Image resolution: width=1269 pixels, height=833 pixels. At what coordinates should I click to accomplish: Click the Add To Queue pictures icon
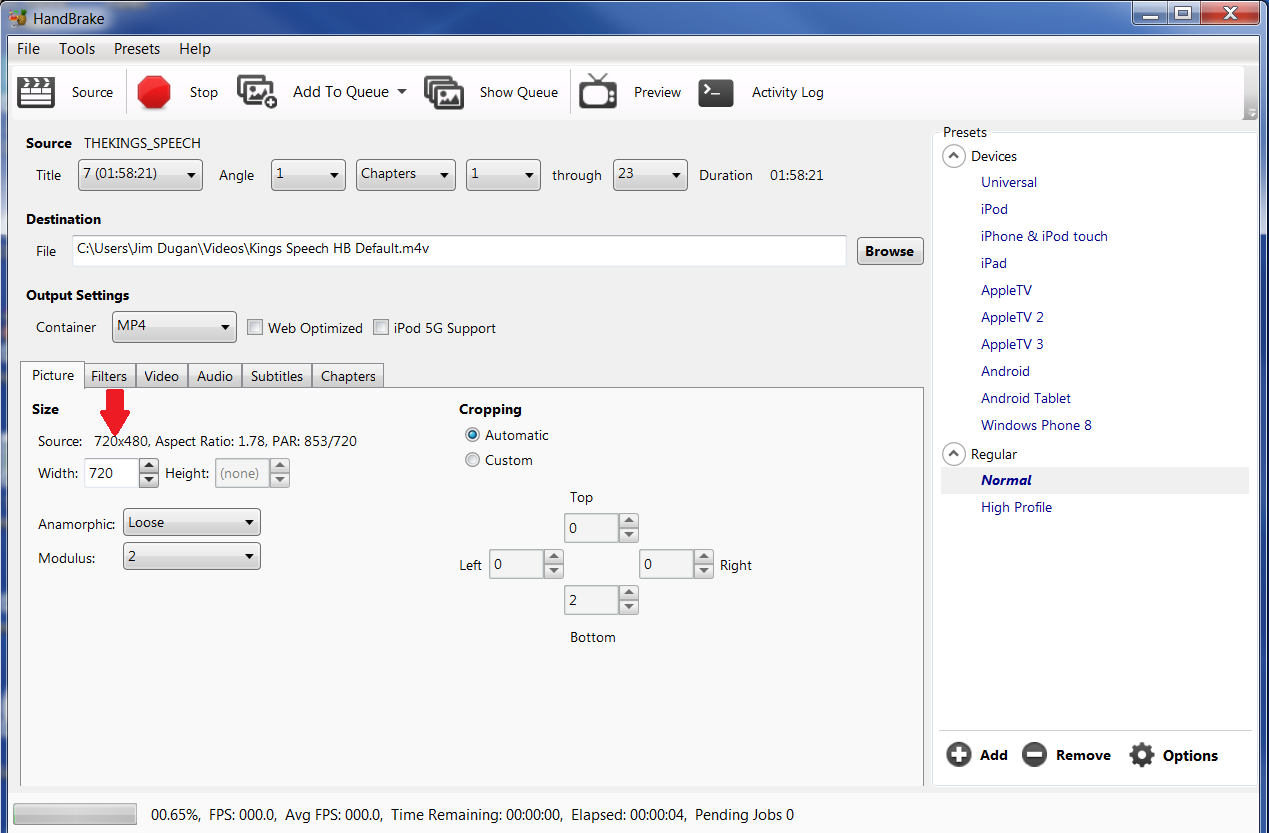(x=256, y=91)
